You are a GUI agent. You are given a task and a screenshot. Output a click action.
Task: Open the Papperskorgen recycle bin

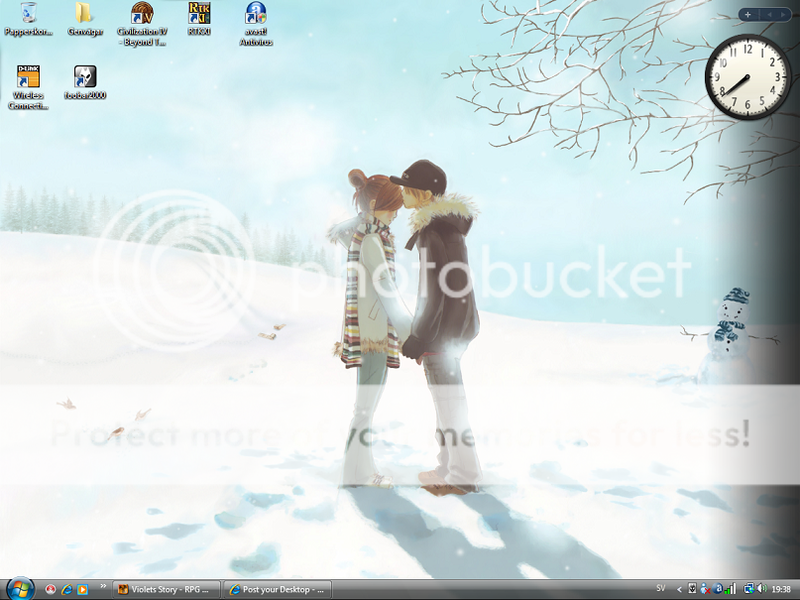click(29, 14)
